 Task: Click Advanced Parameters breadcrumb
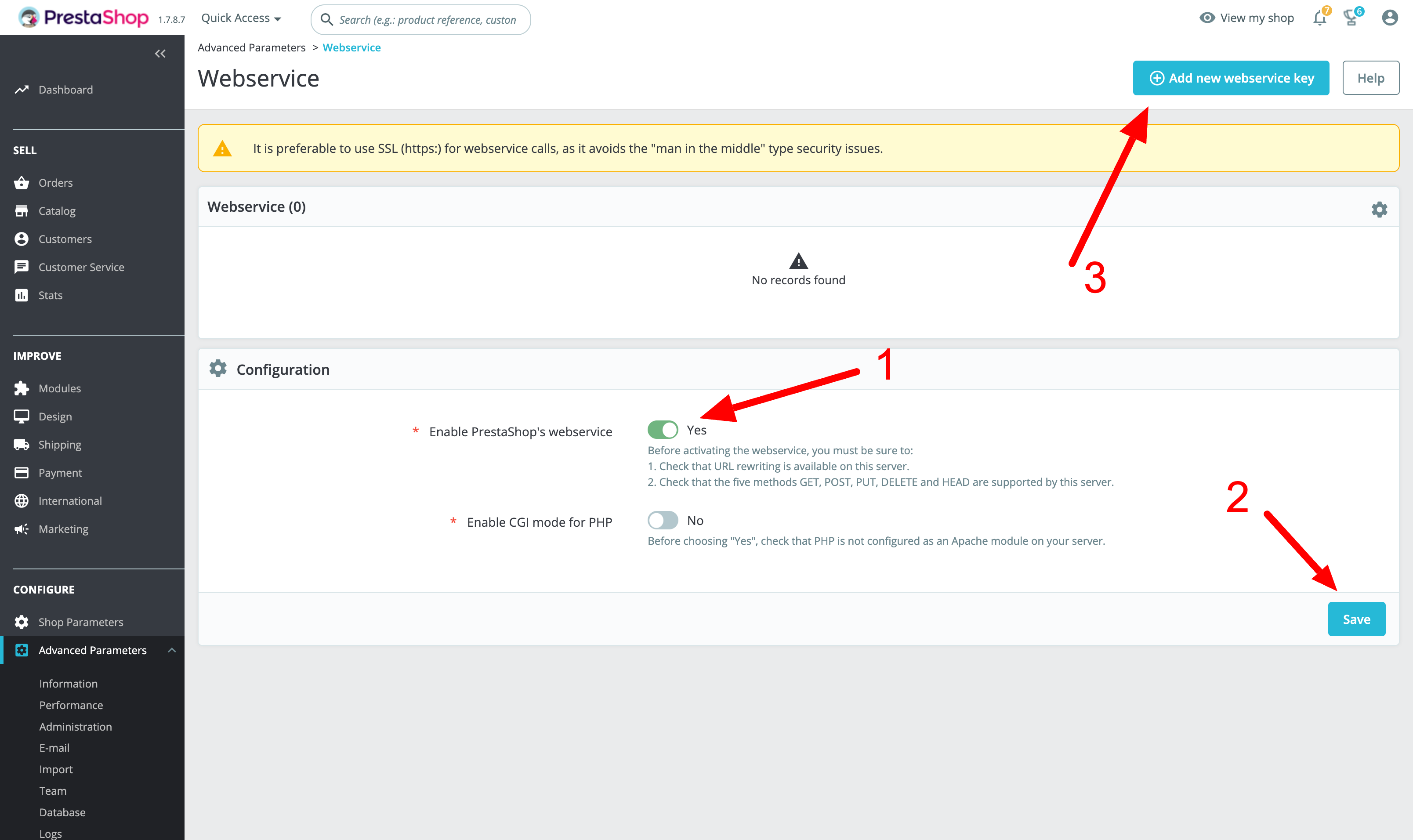click(x=251, y=47)
